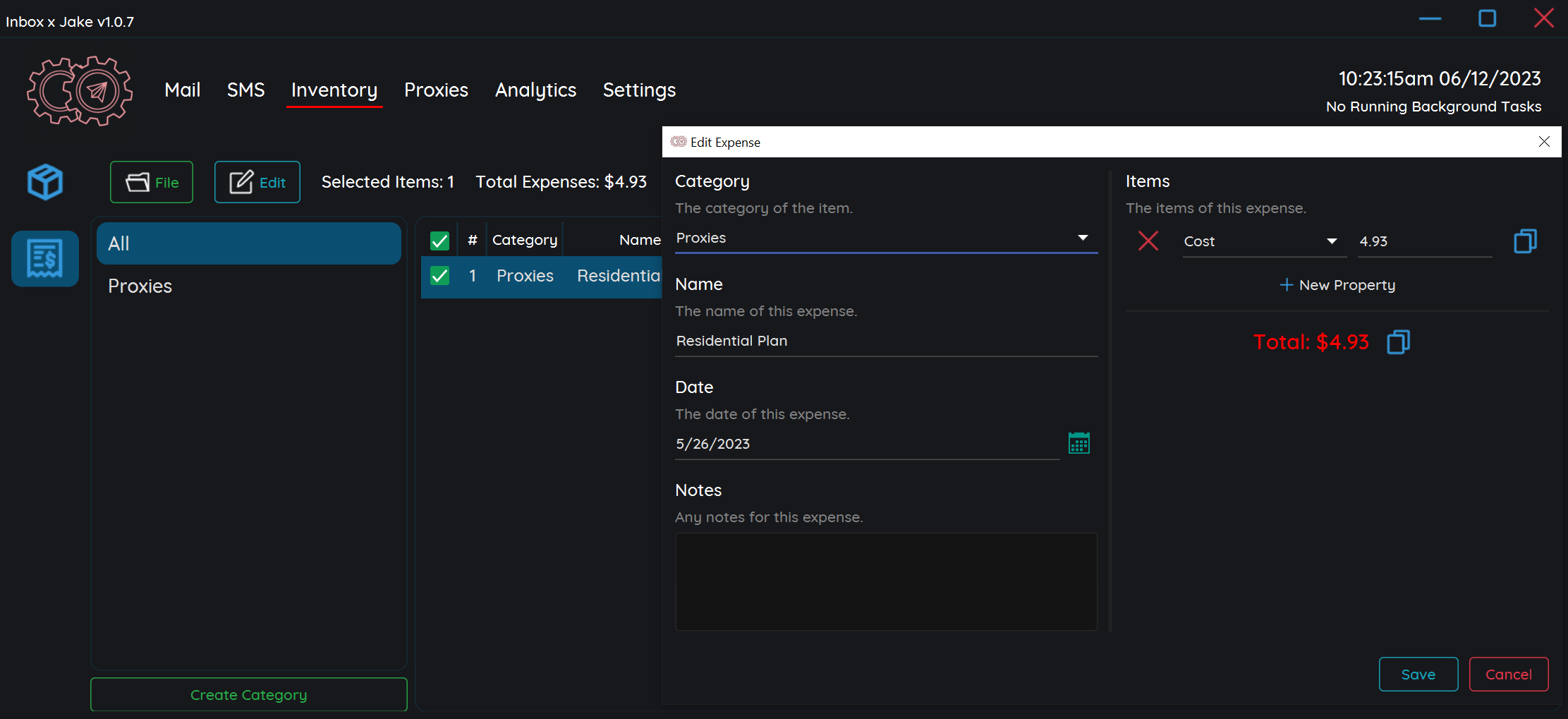Uncheck the Residential Plan row checkbox

[x=439, y=276]
